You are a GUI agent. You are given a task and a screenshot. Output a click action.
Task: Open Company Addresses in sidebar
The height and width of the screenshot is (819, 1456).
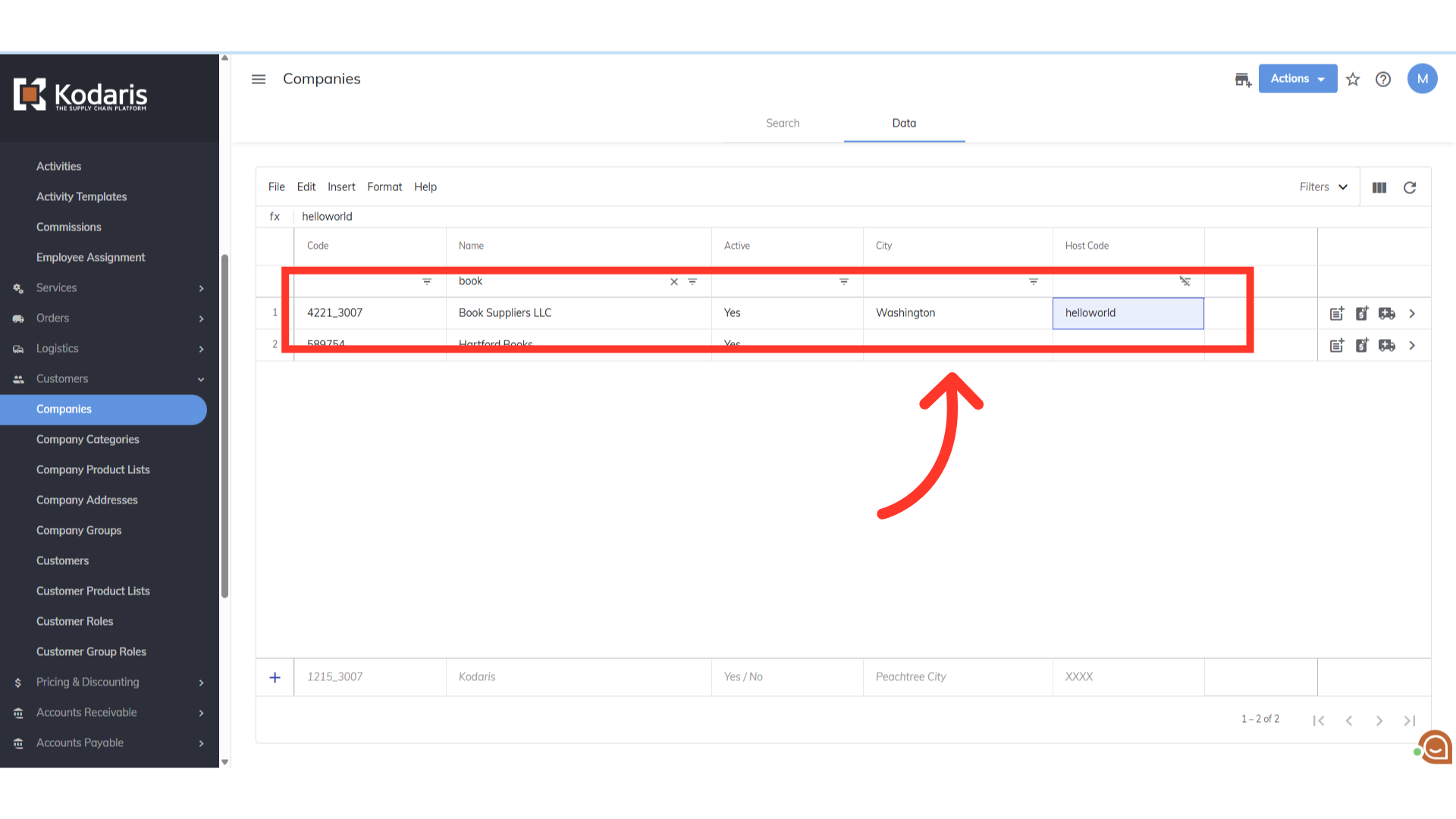pyautogui.click(x=87, y=500)
